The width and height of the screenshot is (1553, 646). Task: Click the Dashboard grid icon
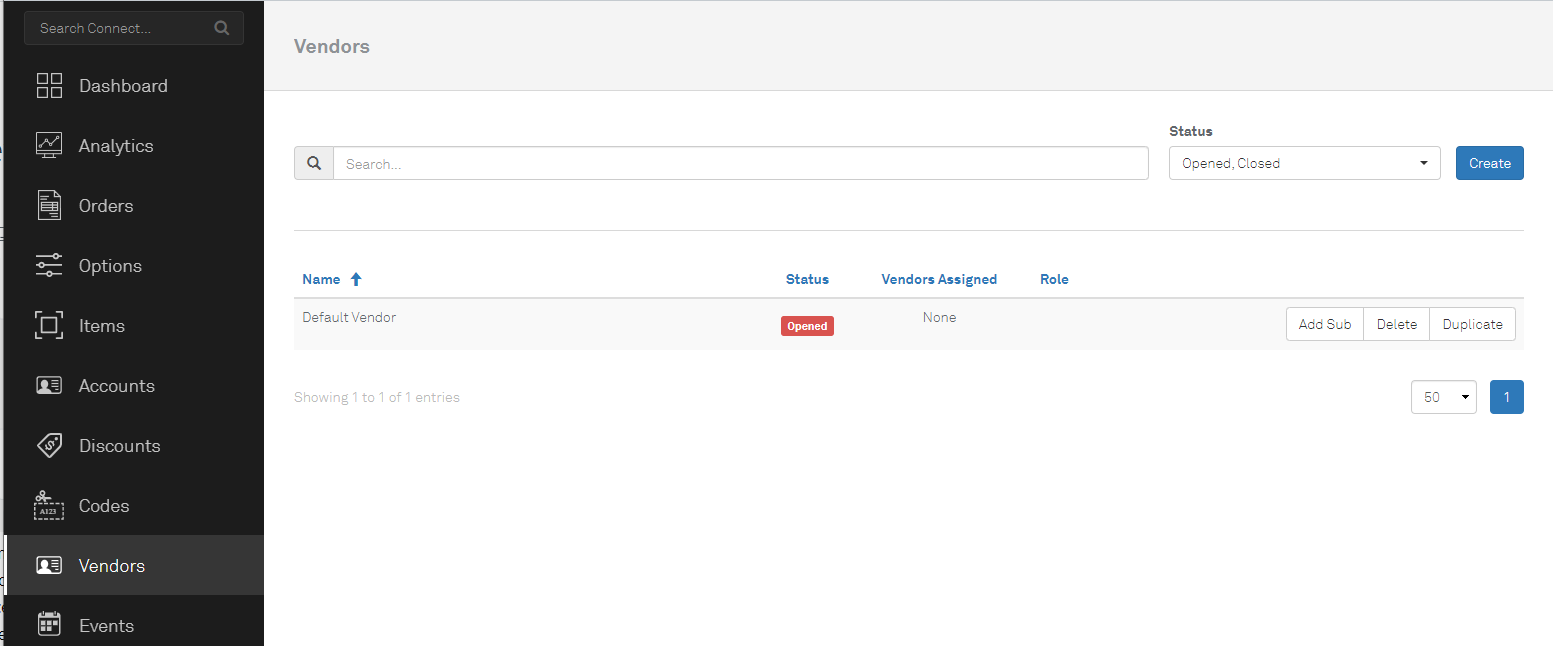click(49, 86)
